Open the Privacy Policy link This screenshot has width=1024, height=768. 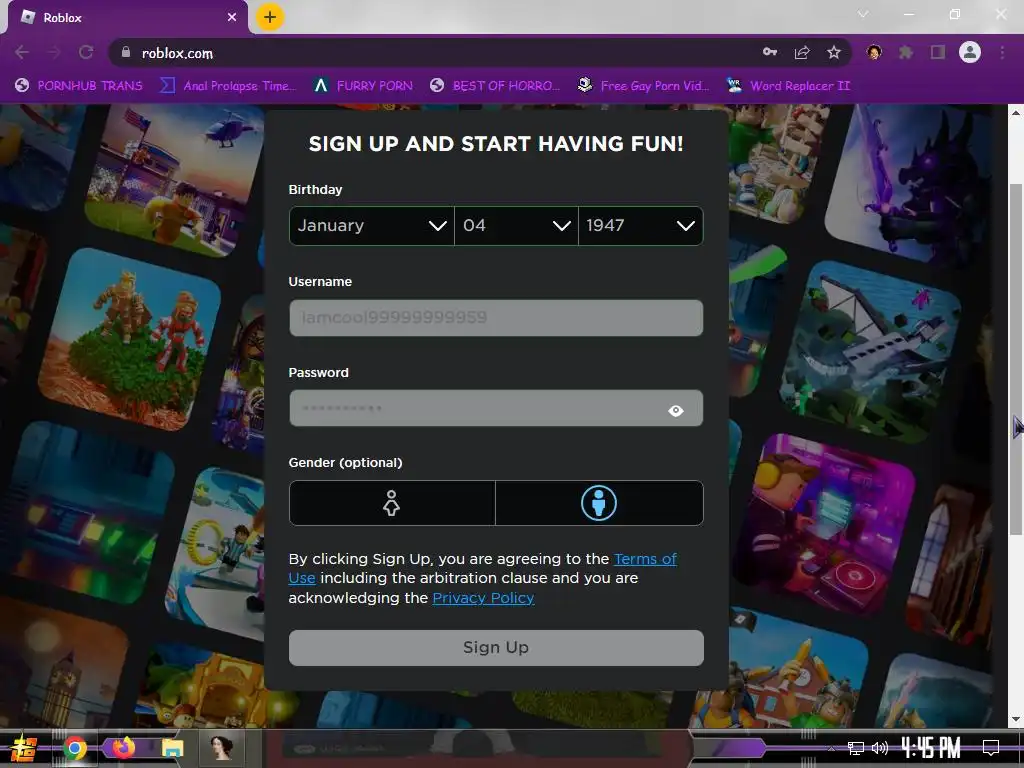483,598
